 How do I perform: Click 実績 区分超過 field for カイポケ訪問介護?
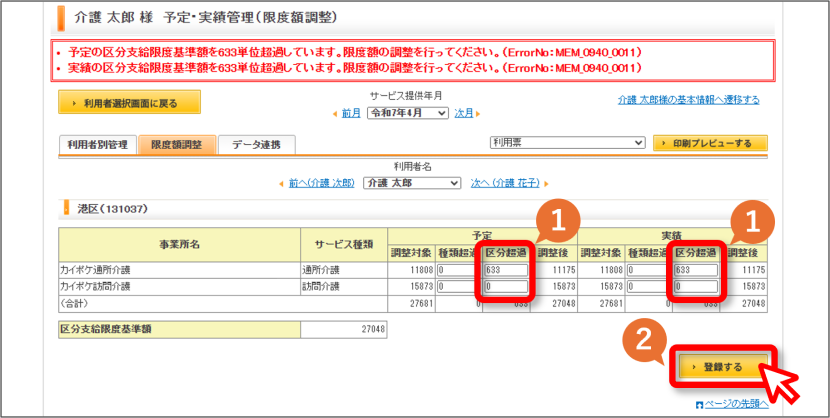[x=696, y=287]
